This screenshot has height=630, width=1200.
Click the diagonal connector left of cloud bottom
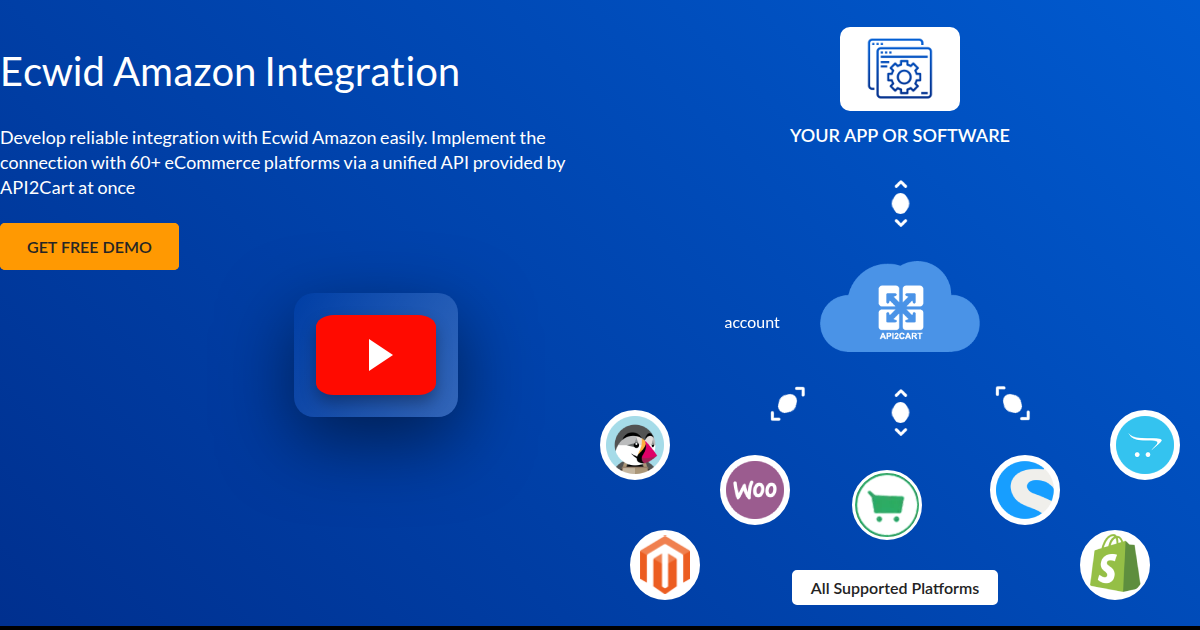(x=788, y=404)
